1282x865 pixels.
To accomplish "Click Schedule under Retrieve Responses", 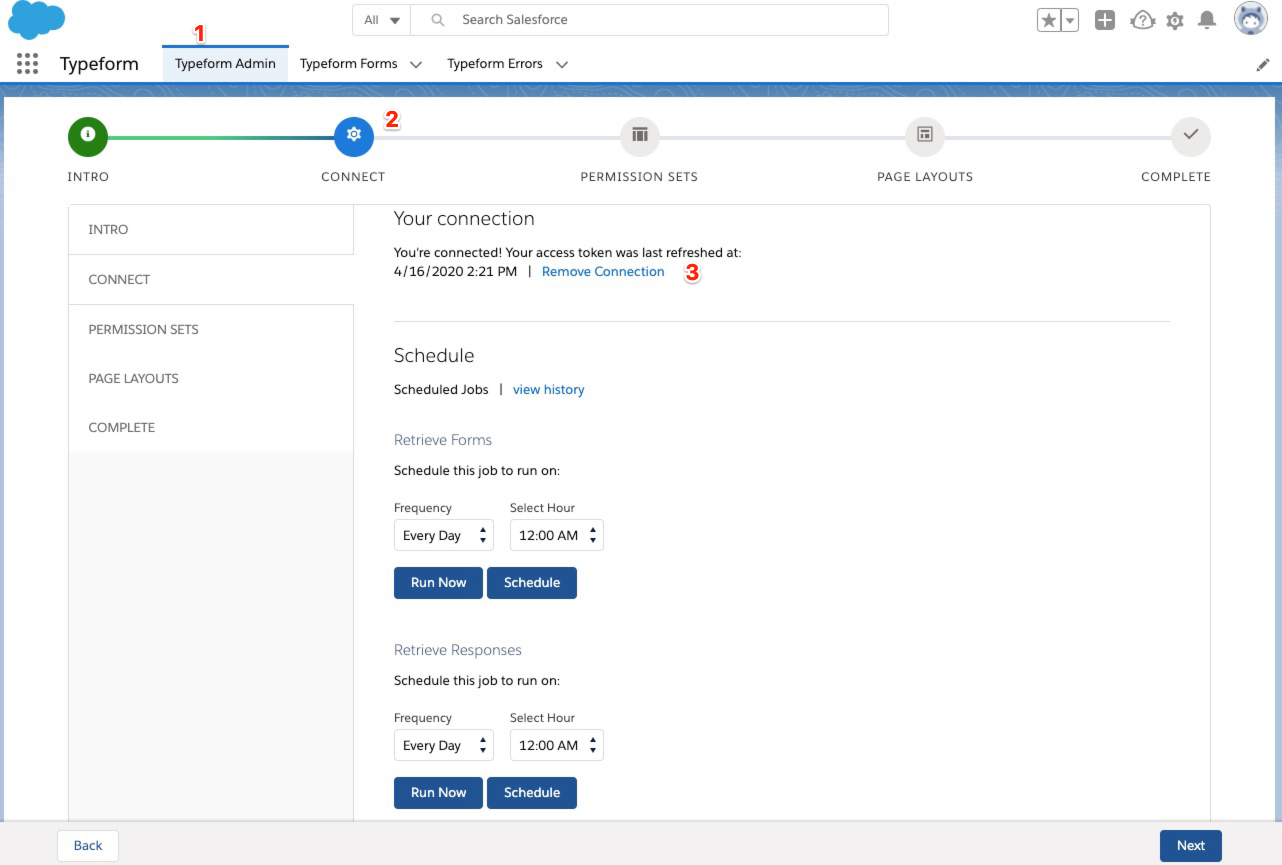I will [x=532, y=793].
